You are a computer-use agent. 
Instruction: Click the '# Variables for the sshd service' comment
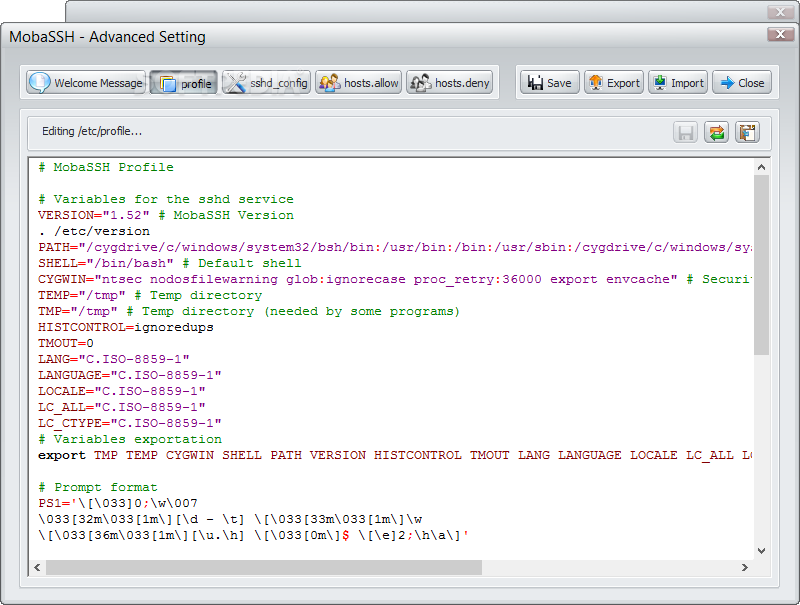[166, 199]
